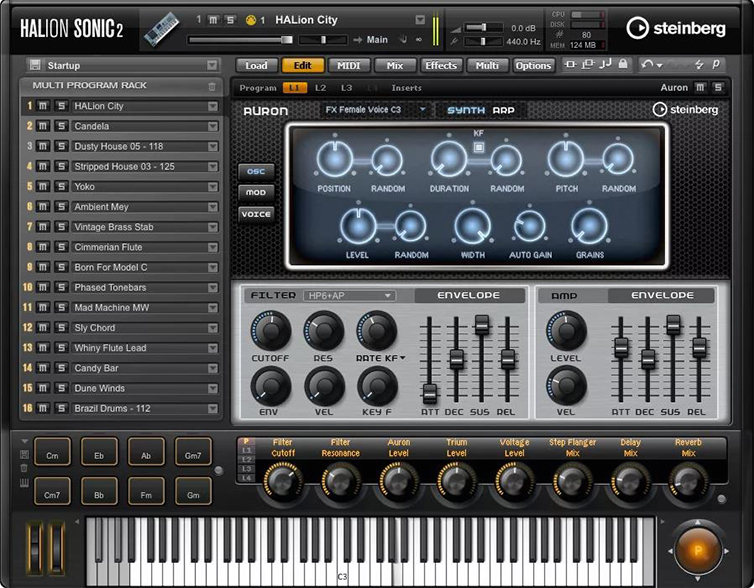Mute slot 2 Candela
Viewport: 754px width, 588px height.
pos(43,126)
